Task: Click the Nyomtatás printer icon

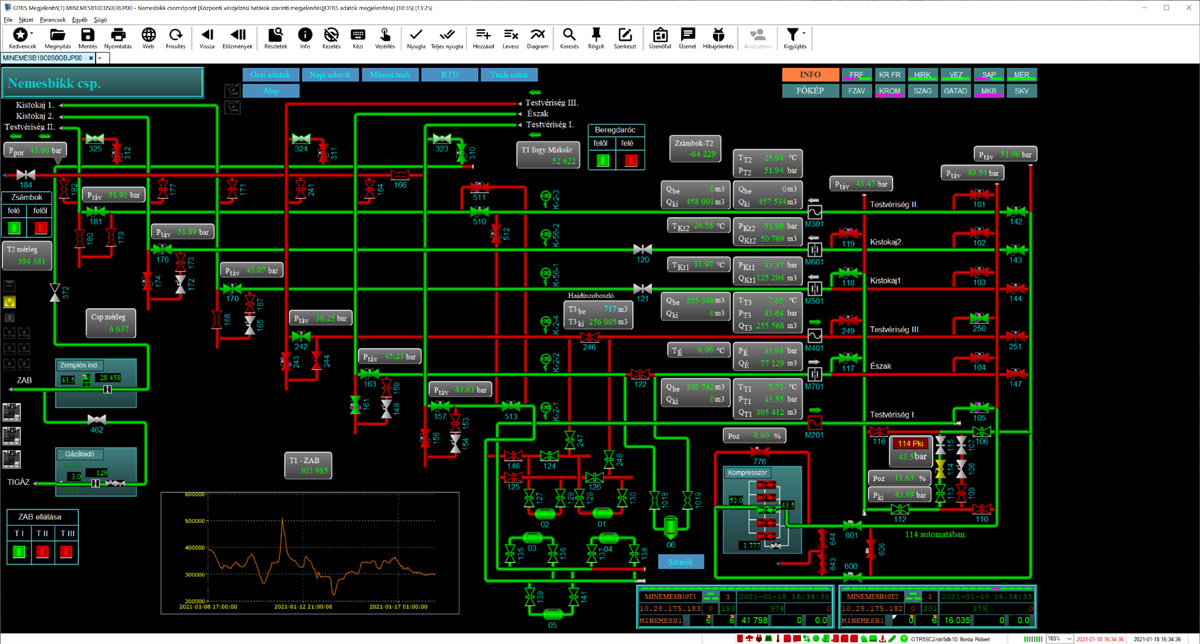Action: 118,34
